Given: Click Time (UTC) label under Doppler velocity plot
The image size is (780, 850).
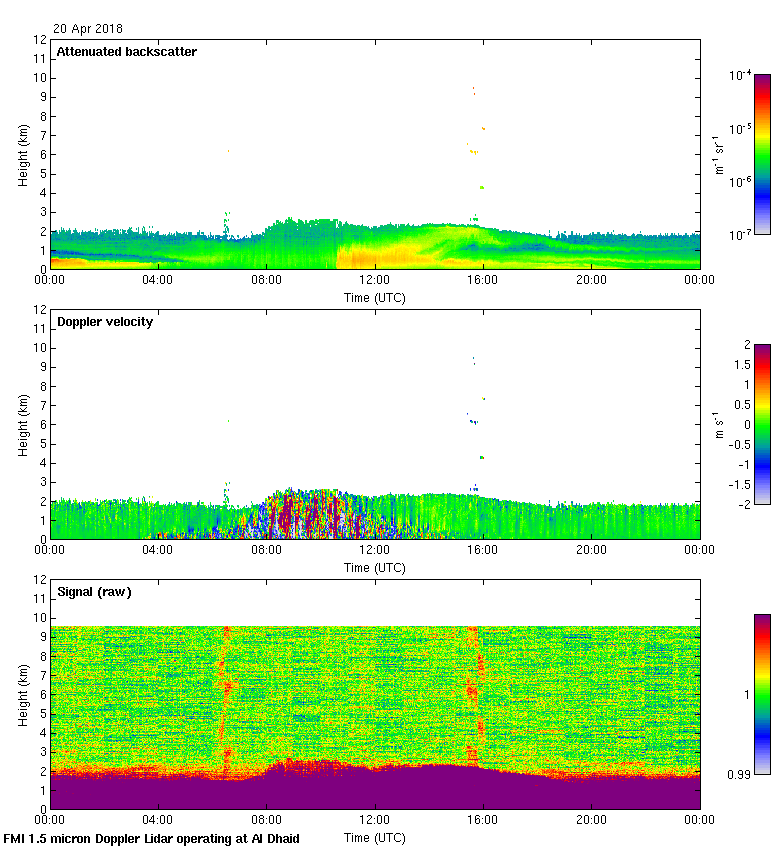Looking at the screenshot, I should (x=375, y=567).
